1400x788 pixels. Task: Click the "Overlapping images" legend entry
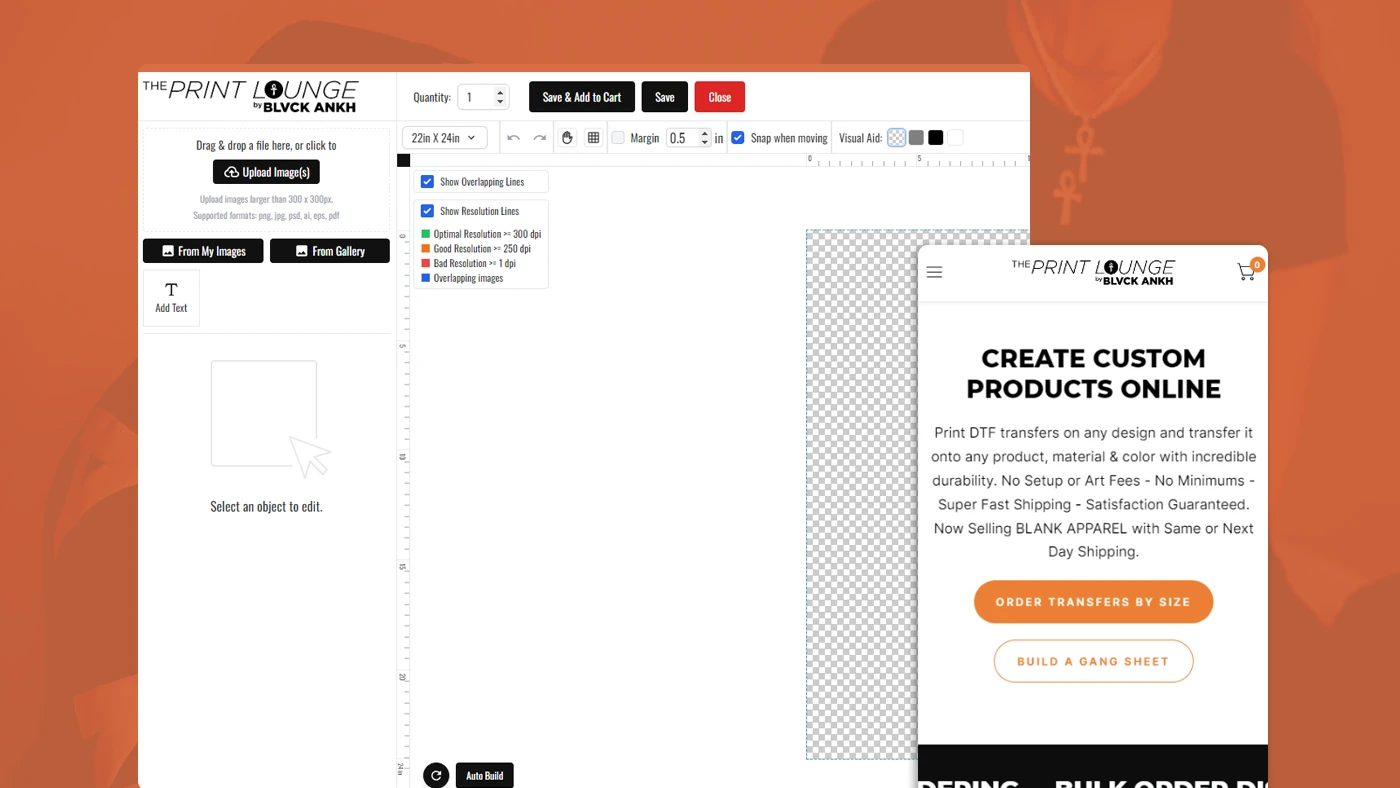462,278
